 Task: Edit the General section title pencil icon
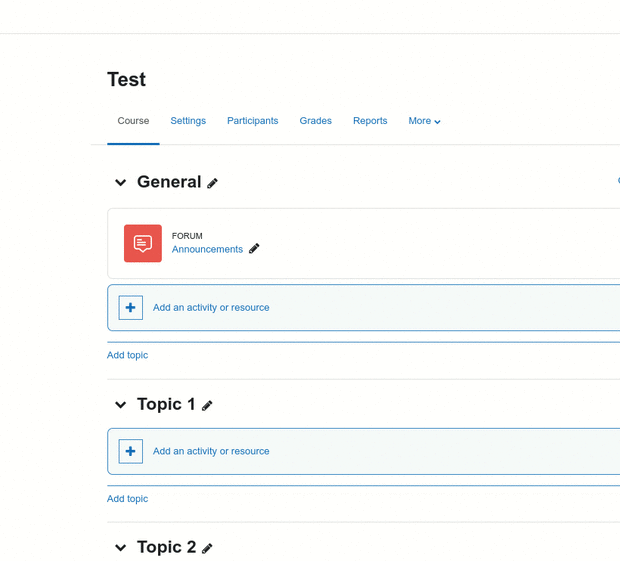pos(212,183)
